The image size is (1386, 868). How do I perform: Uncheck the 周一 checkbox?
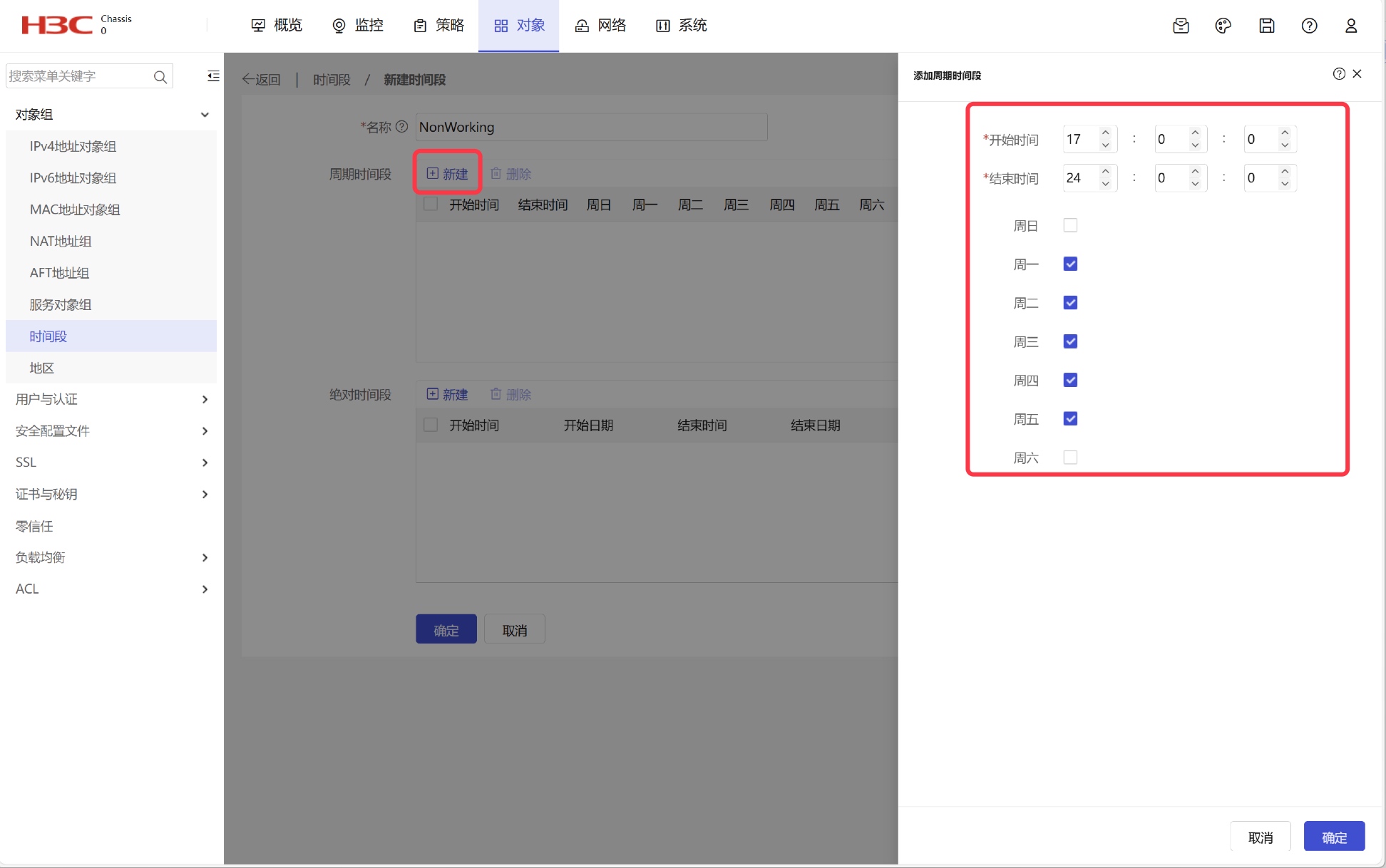[x=1070, y=264]
